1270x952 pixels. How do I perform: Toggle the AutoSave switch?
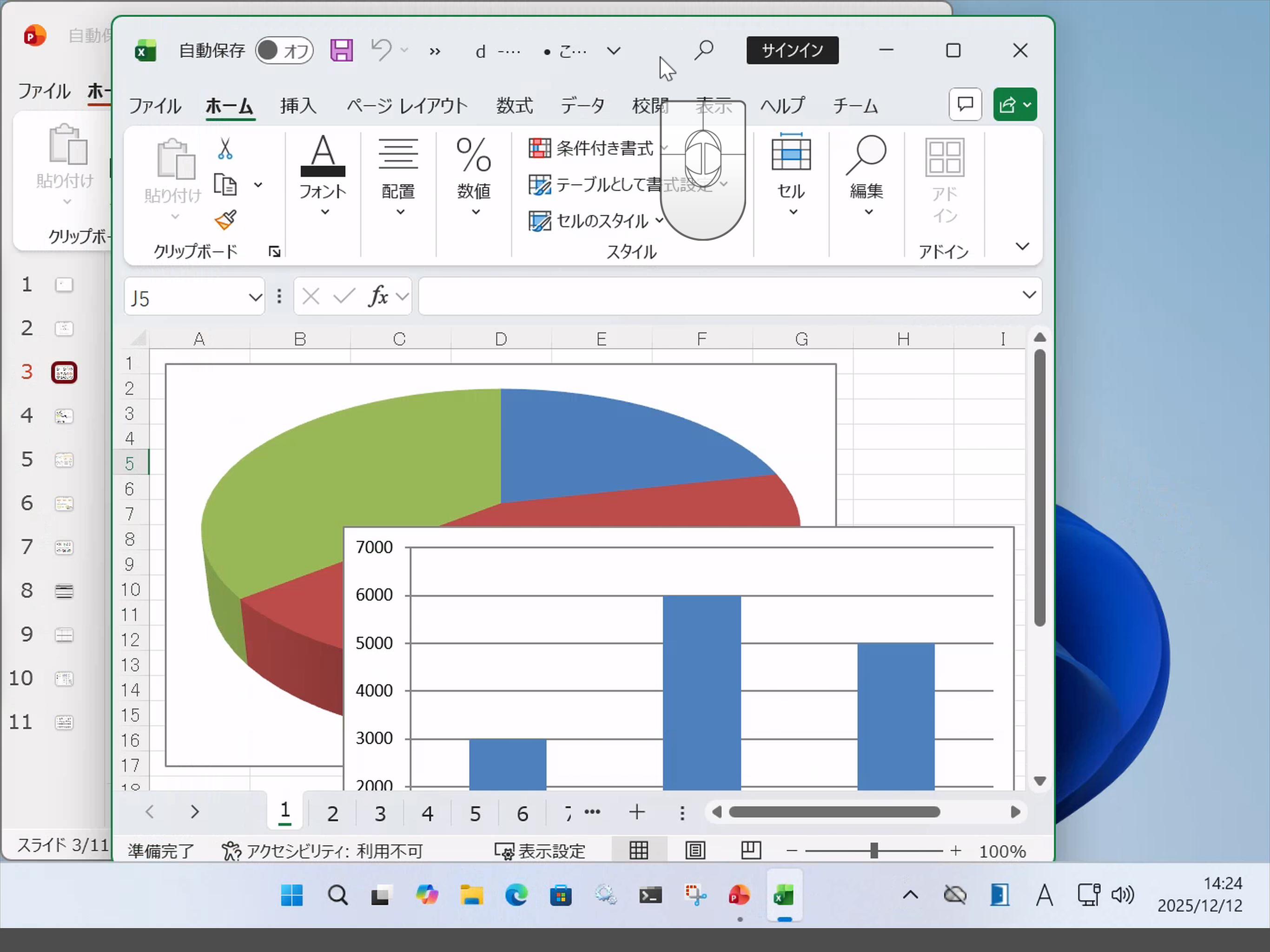(284, 51)
